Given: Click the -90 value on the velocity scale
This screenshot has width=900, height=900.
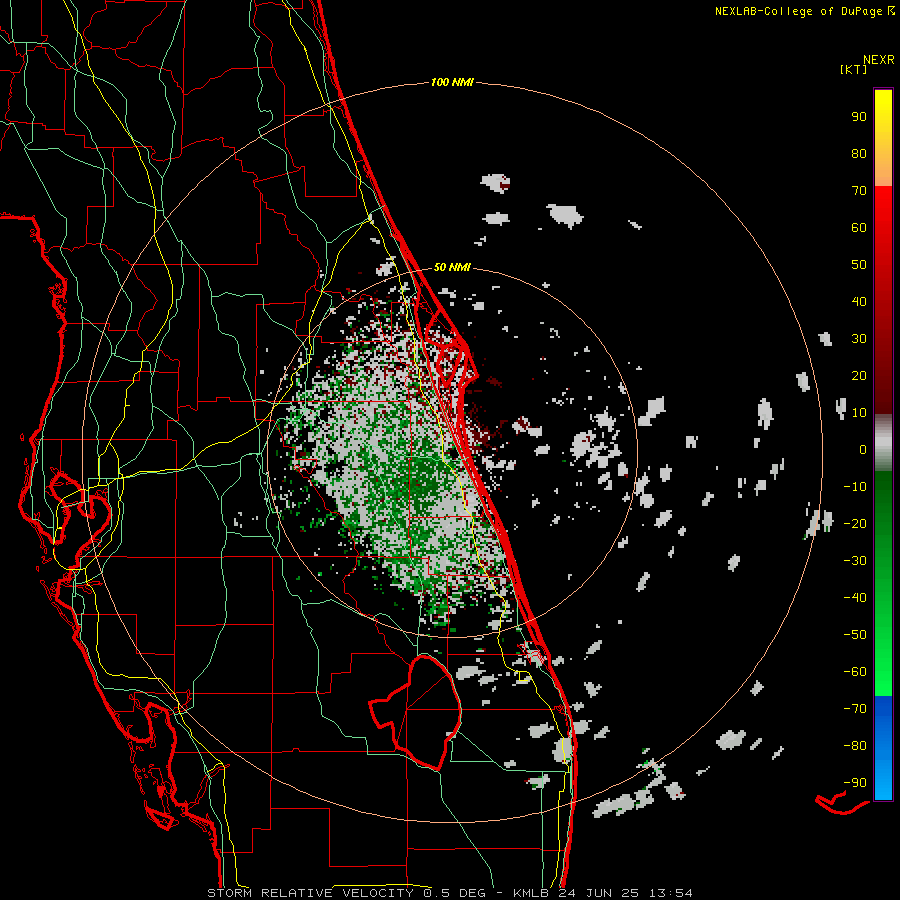Looking at the screenshot, I should coord(855,783).
